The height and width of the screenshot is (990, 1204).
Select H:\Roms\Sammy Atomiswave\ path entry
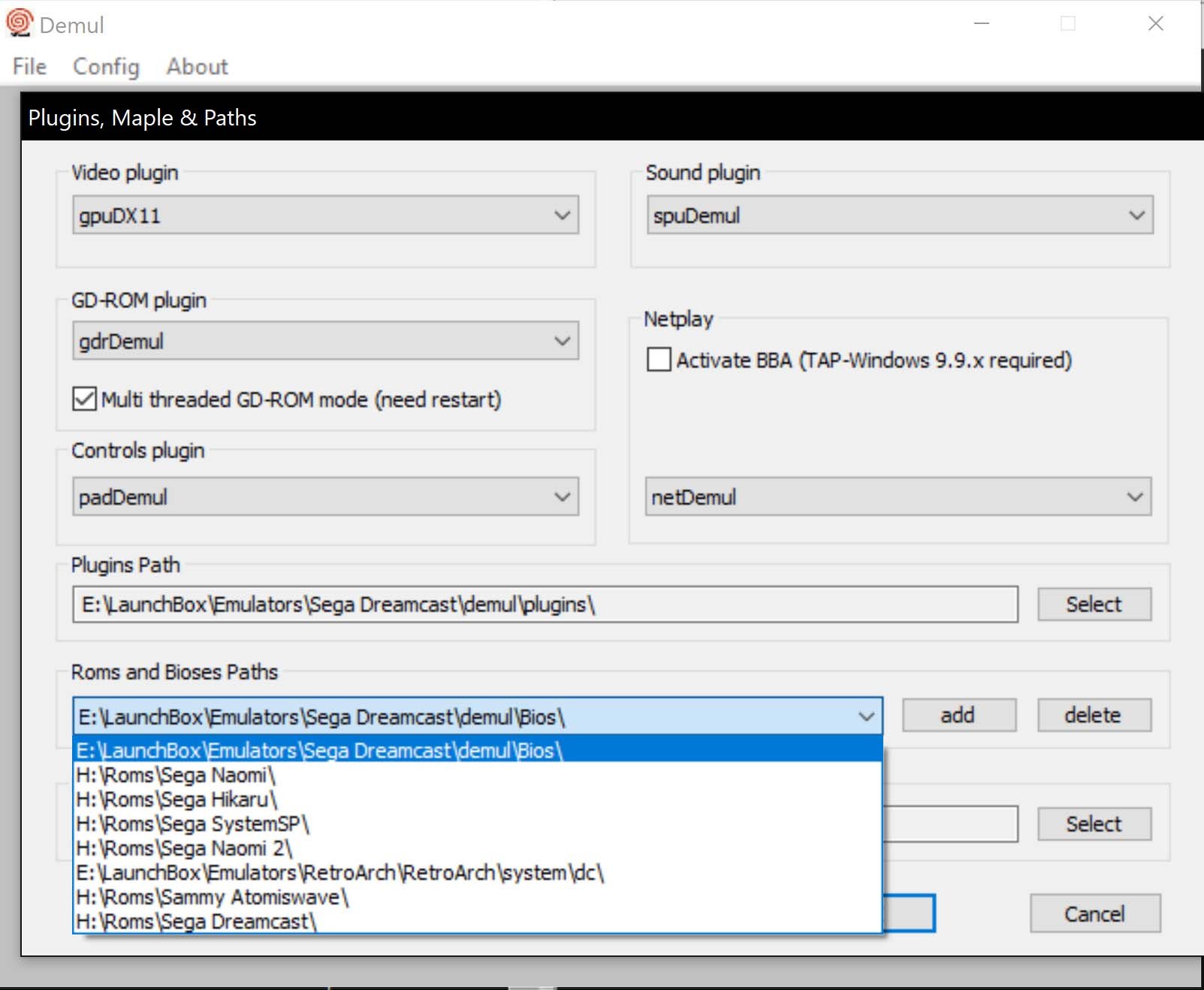[x=478, y=897]
